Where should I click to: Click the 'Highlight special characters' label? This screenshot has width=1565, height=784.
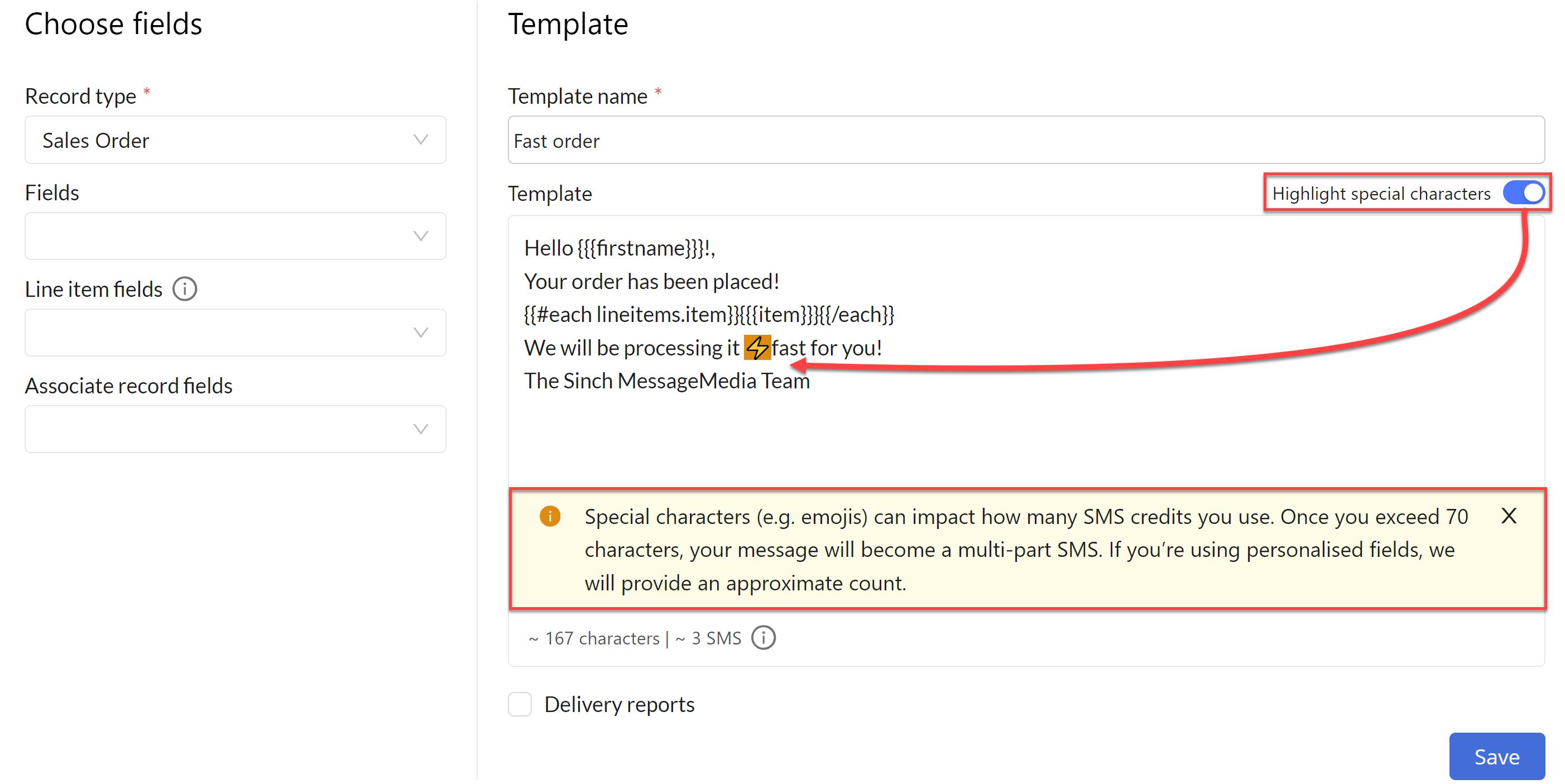[x=1381, y=193]
